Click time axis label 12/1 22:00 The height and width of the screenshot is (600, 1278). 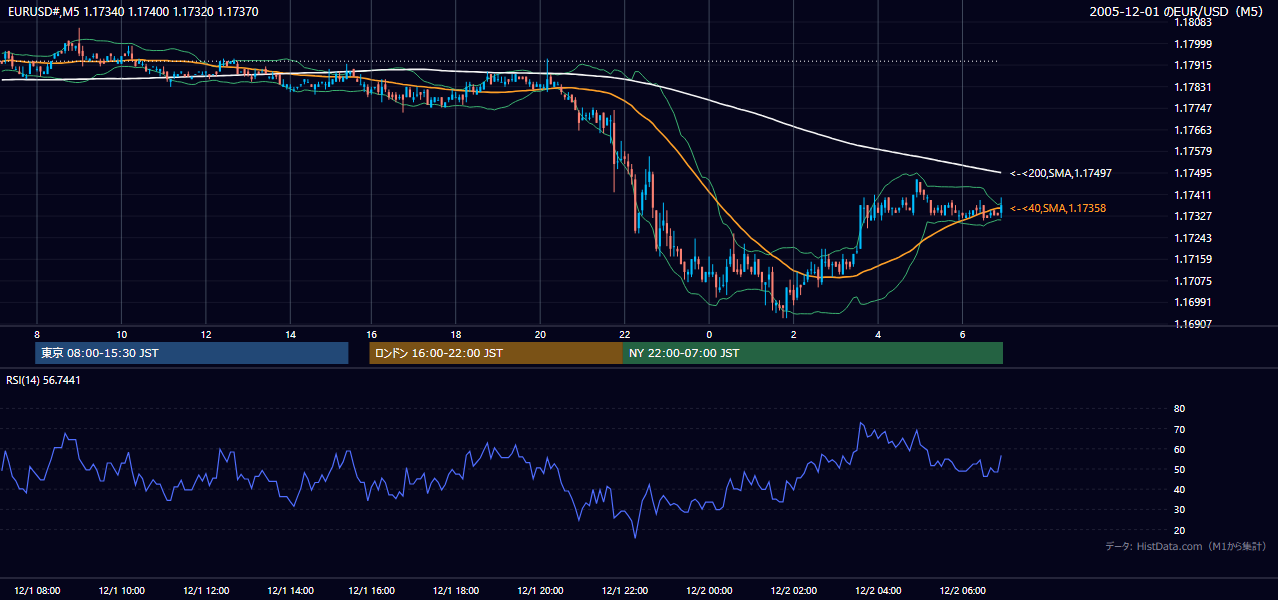[x=624, y=590]
